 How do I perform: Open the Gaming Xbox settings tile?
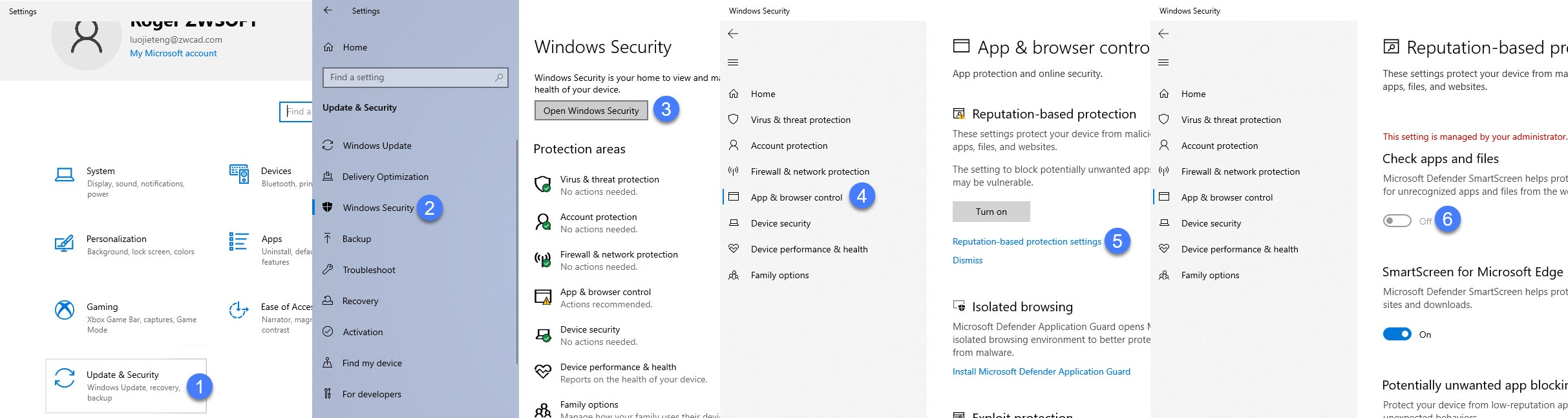126,318
